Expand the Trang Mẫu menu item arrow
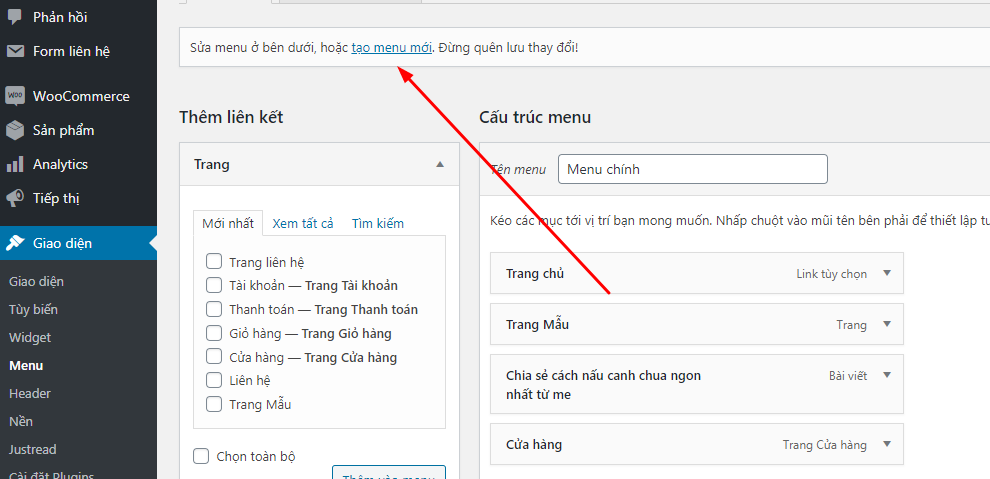 [886, 324]
